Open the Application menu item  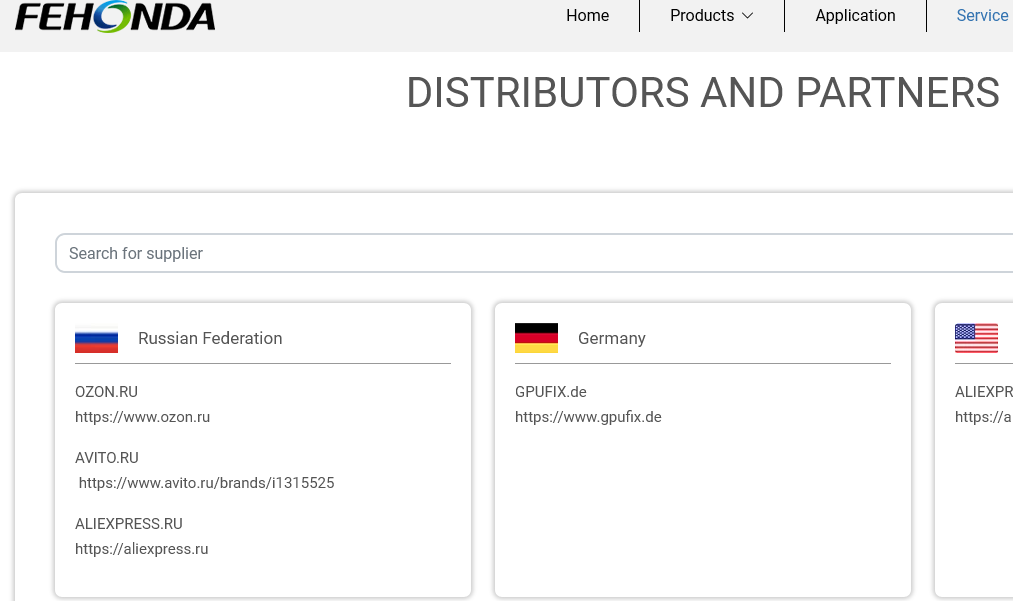pos(855,16)
